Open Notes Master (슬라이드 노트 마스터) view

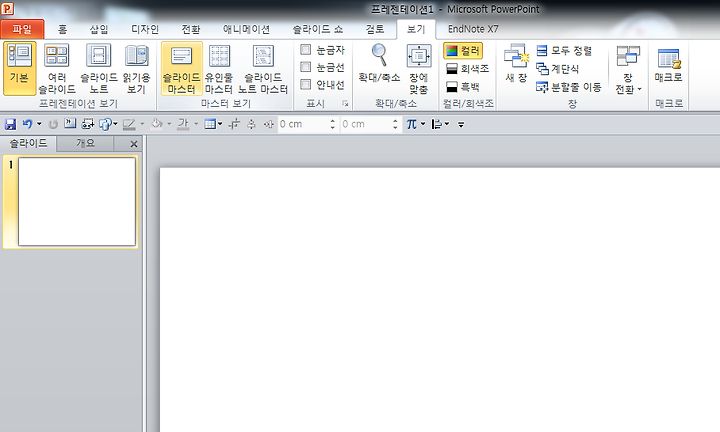[263, 68]
